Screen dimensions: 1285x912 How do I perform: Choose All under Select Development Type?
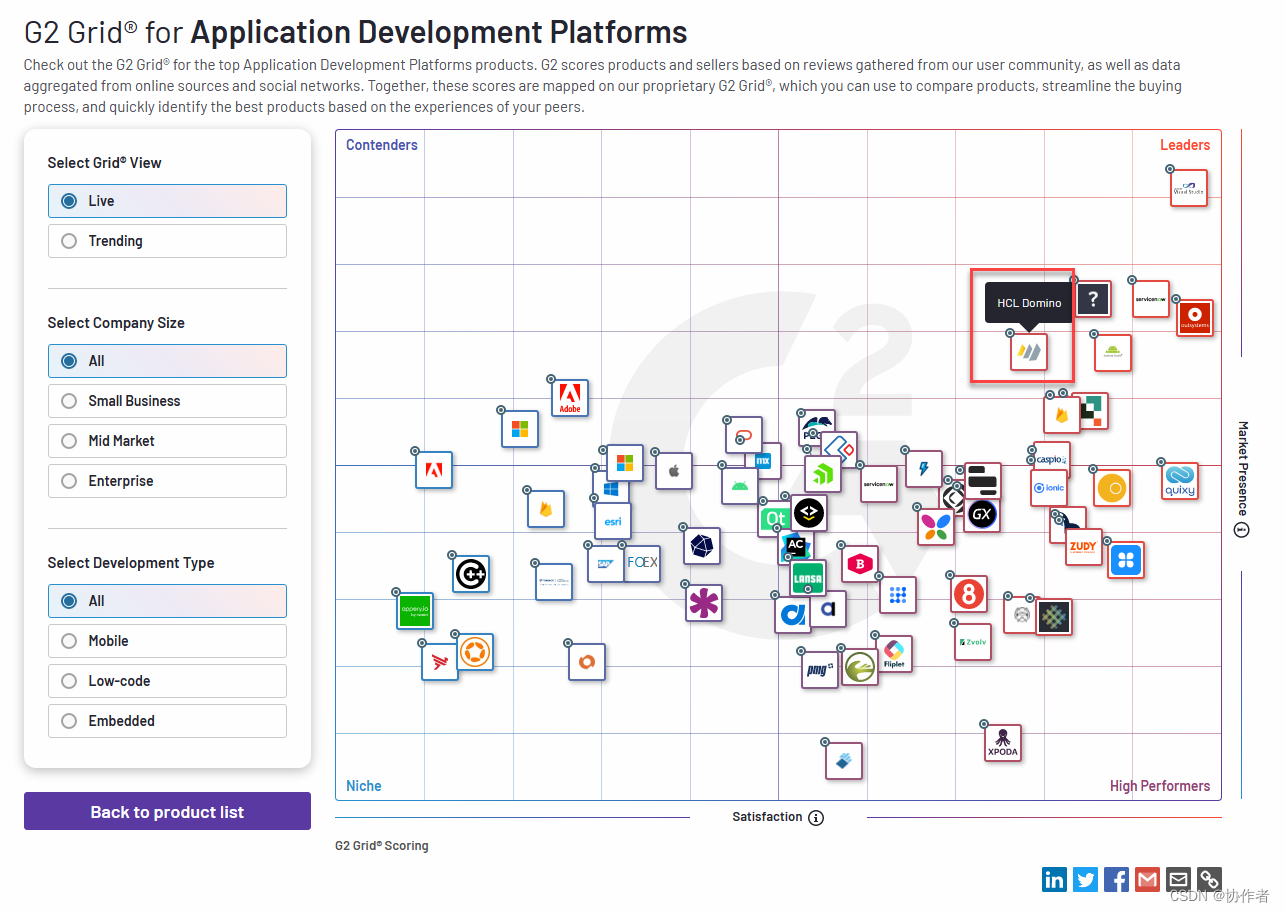[167, 601]
